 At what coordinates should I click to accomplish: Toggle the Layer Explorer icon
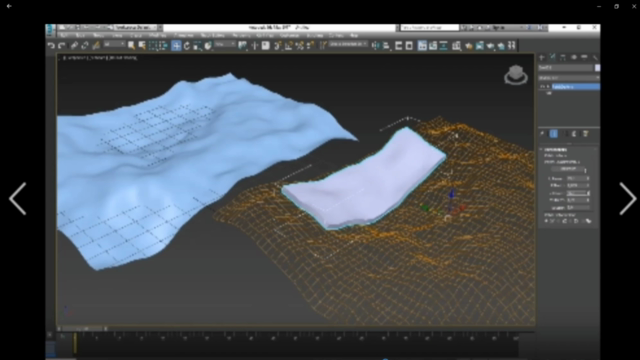click(x=409, y=45)
